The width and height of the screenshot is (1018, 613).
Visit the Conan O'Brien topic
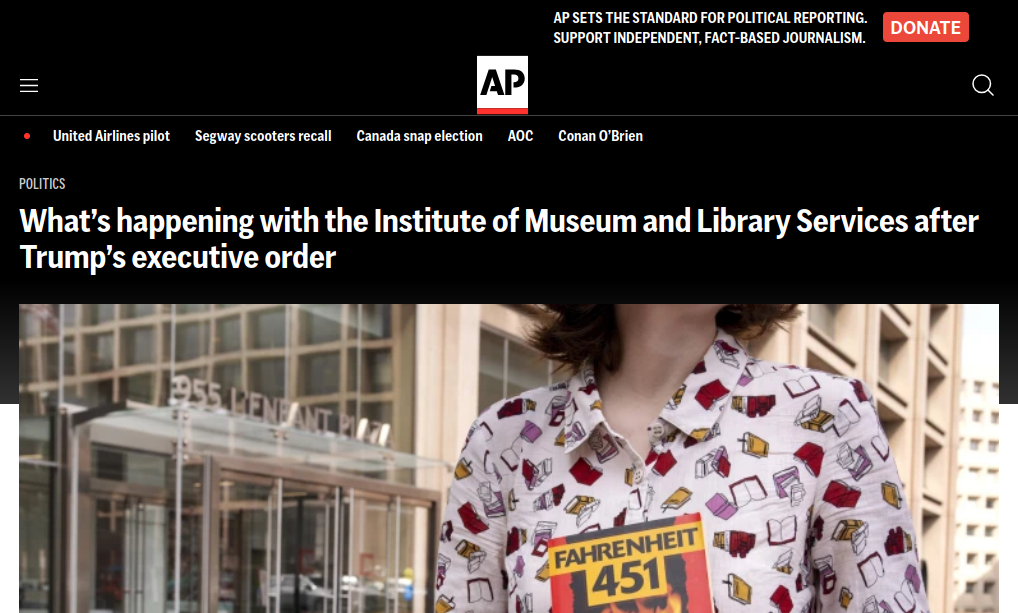coord(601,136)
